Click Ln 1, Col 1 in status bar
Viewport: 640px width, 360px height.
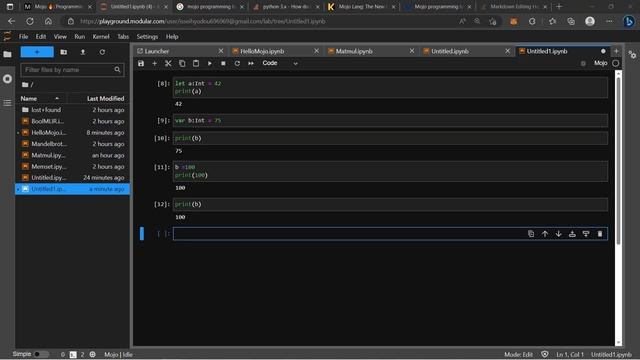pyautogui.click(x=570, y=354)
